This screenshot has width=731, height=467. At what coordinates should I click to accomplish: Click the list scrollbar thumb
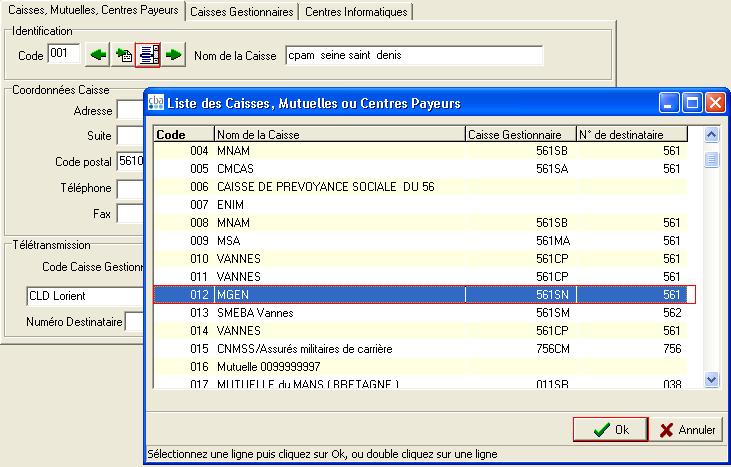click(x=711, y=160)
